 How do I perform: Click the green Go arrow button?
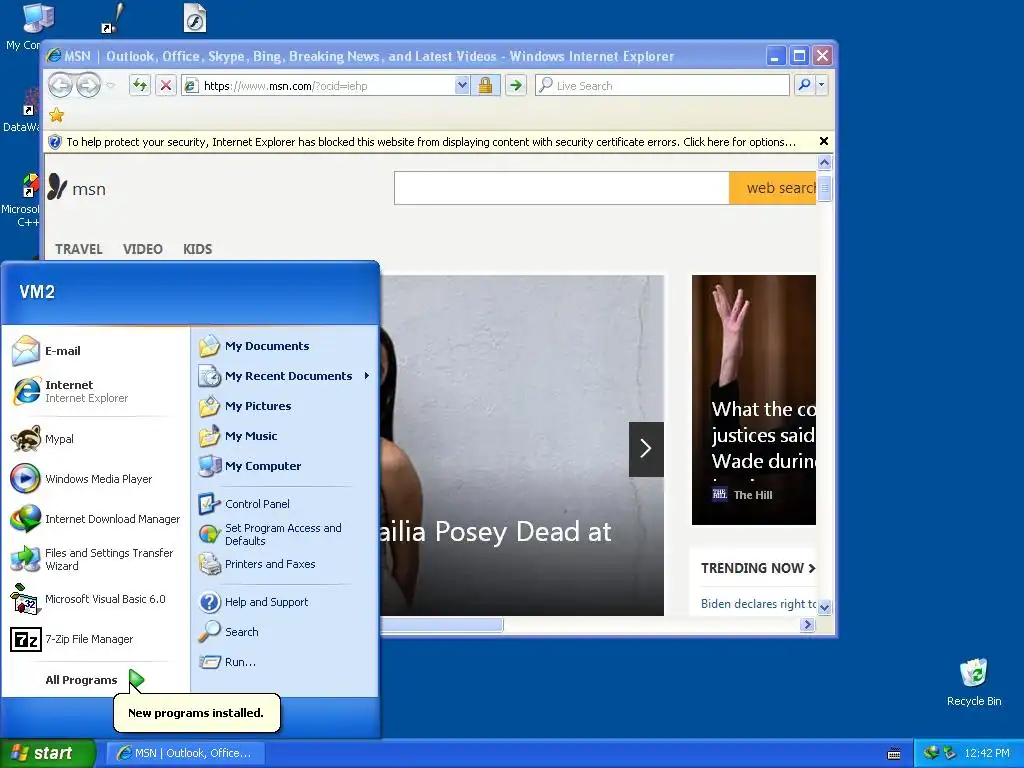pyautogui.click(x=516, y=86)
